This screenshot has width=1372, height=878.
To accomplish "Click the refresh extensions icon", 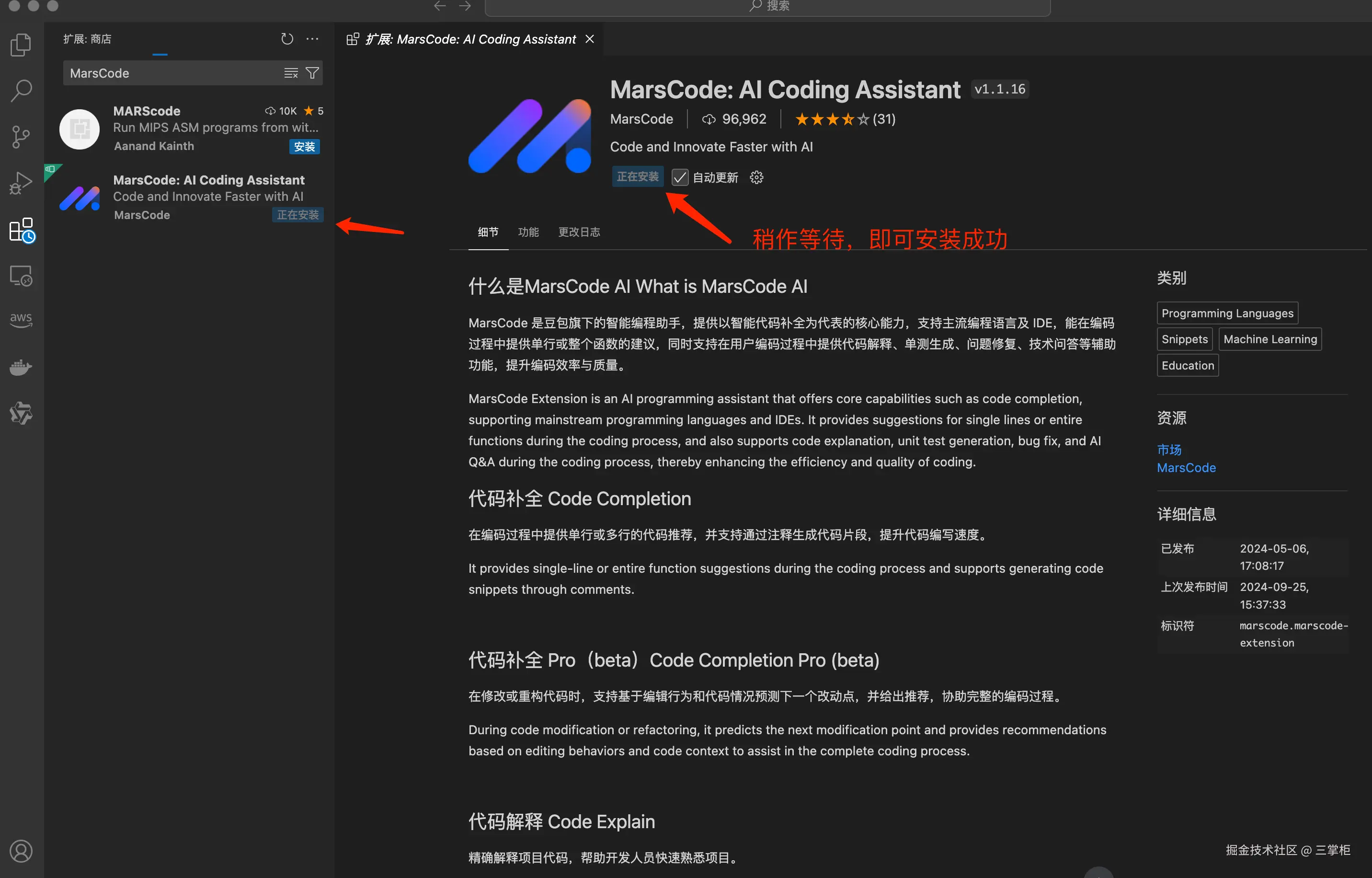I will (x=287, y=39).
